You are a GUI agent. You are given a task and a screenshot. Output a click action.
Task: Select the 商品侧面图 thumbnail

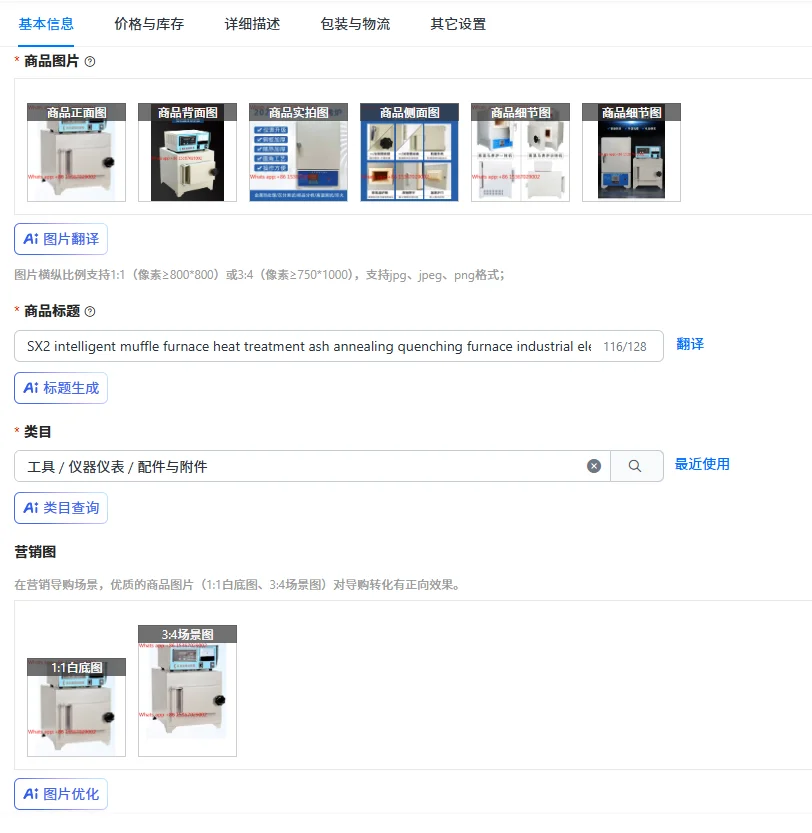(x=409, y=152)
